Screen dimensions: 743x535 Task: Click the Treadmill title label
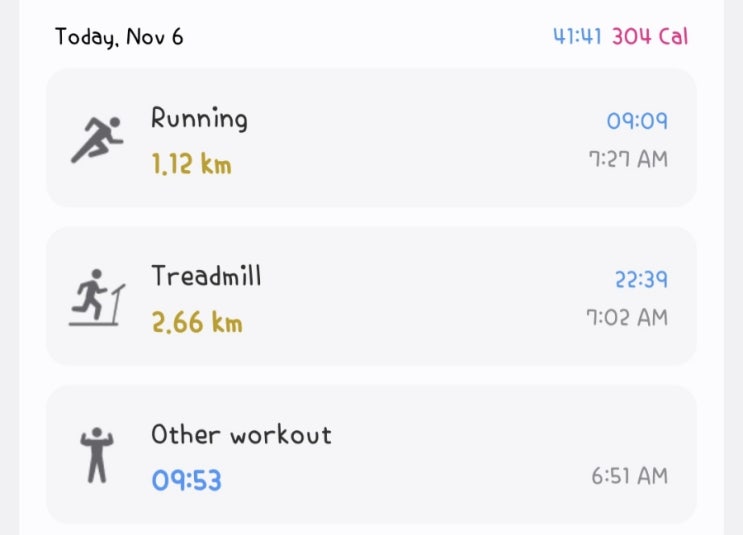point(206,276)
